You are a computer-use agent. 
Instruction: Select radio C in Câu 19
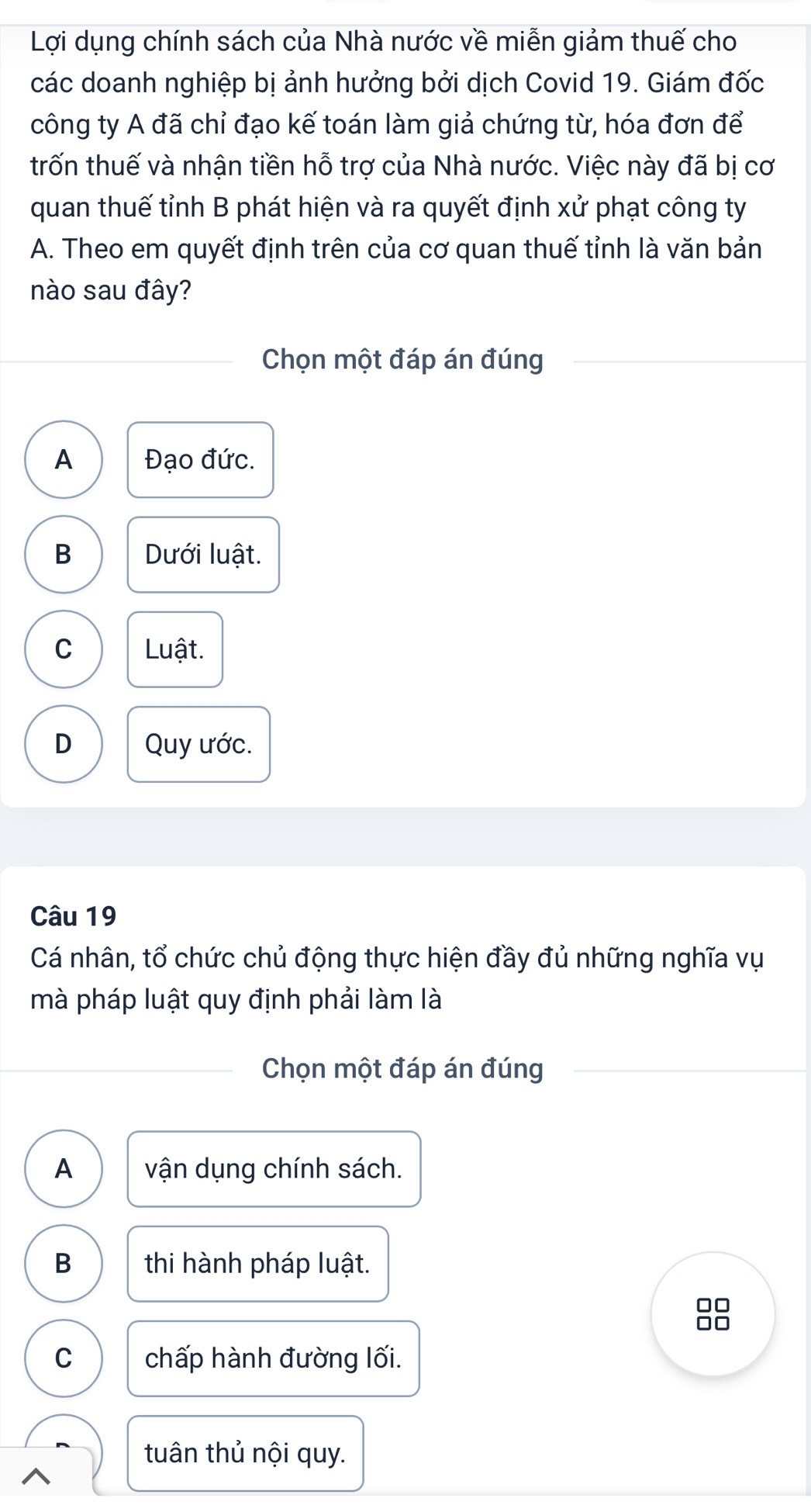pos(64,1358)
